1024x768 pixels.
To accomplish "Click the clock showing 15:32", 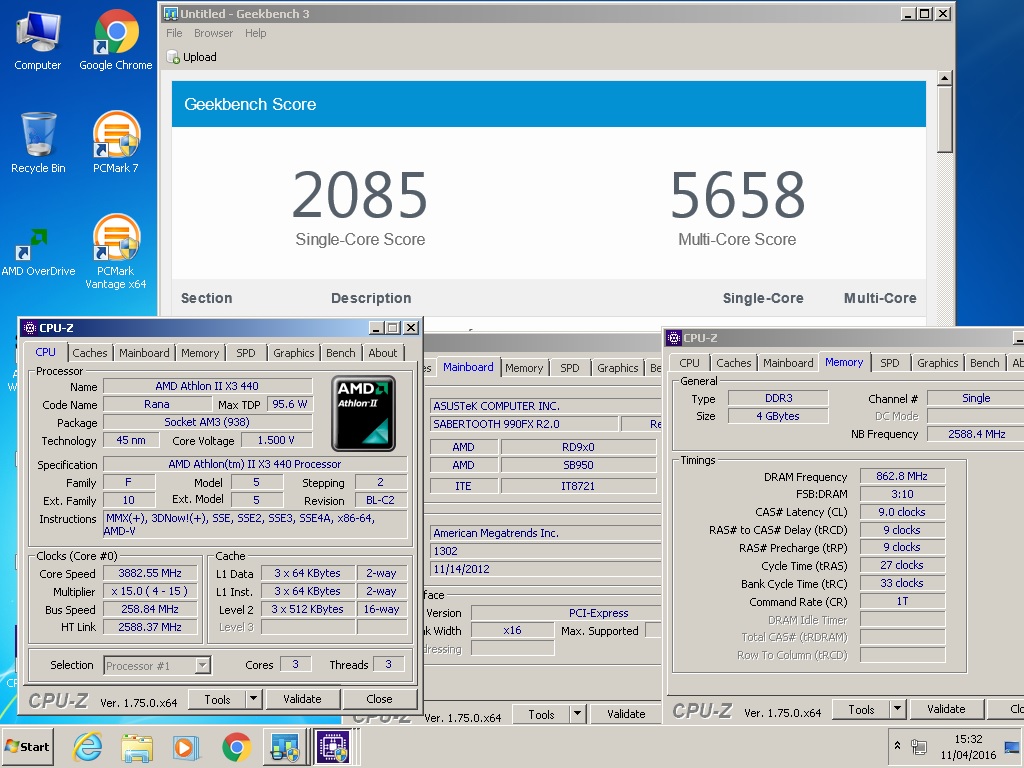I will click(968, 739).
